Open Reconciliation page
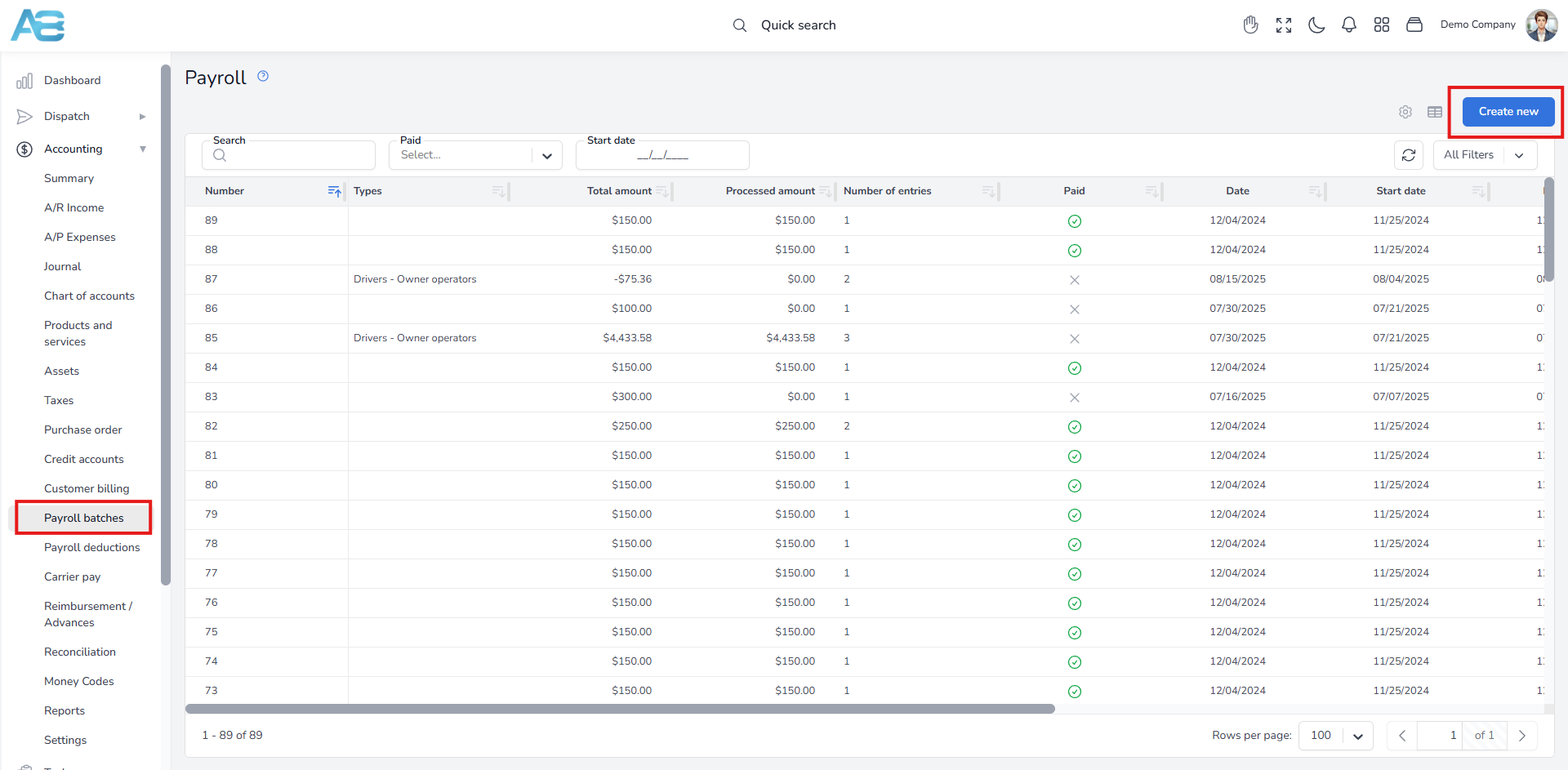This screenshot has width=1568, height=770. [x=79, y=652]
